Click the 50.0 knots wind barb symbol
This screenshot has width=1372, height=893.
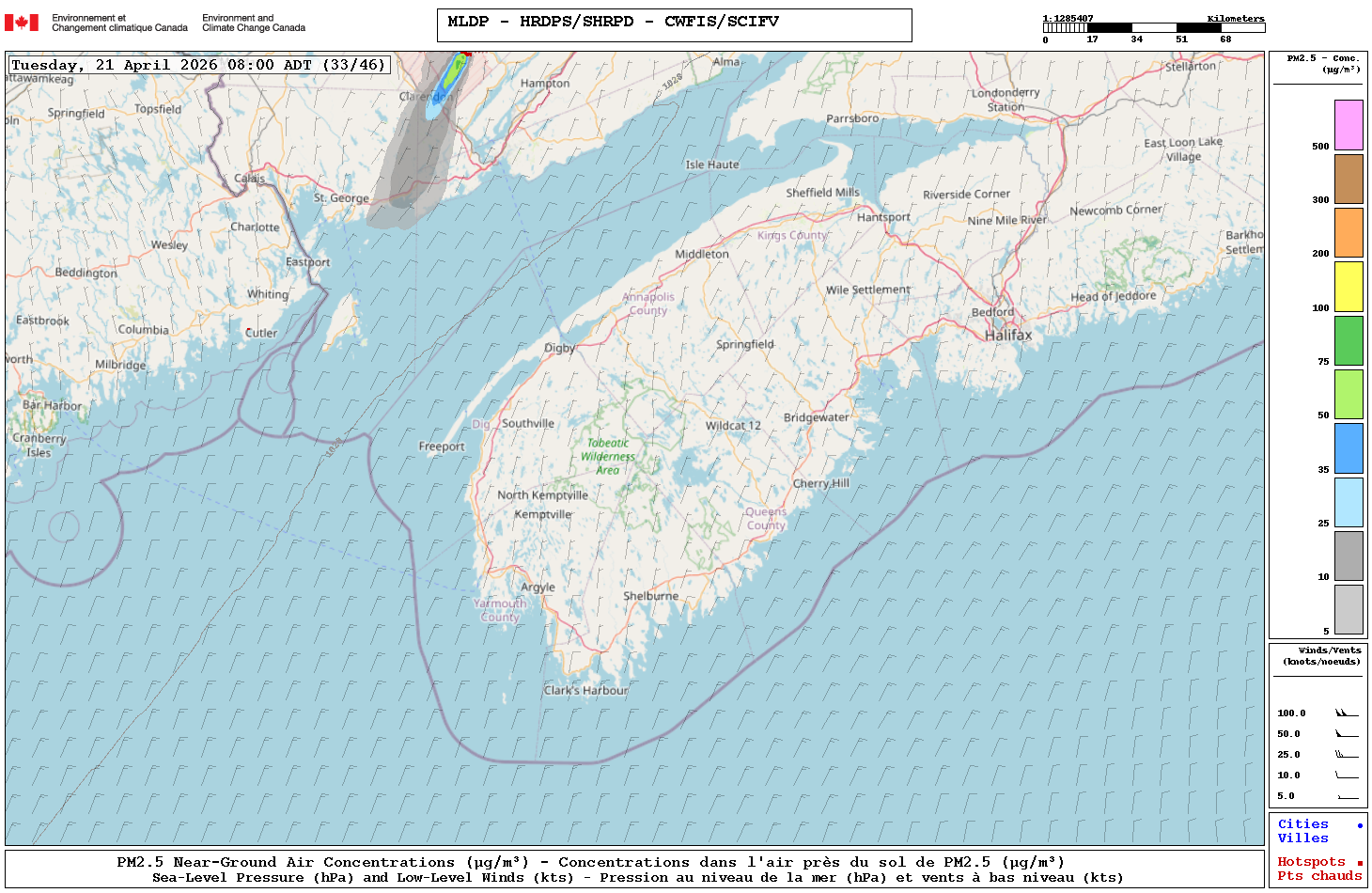pos(1347,734)
